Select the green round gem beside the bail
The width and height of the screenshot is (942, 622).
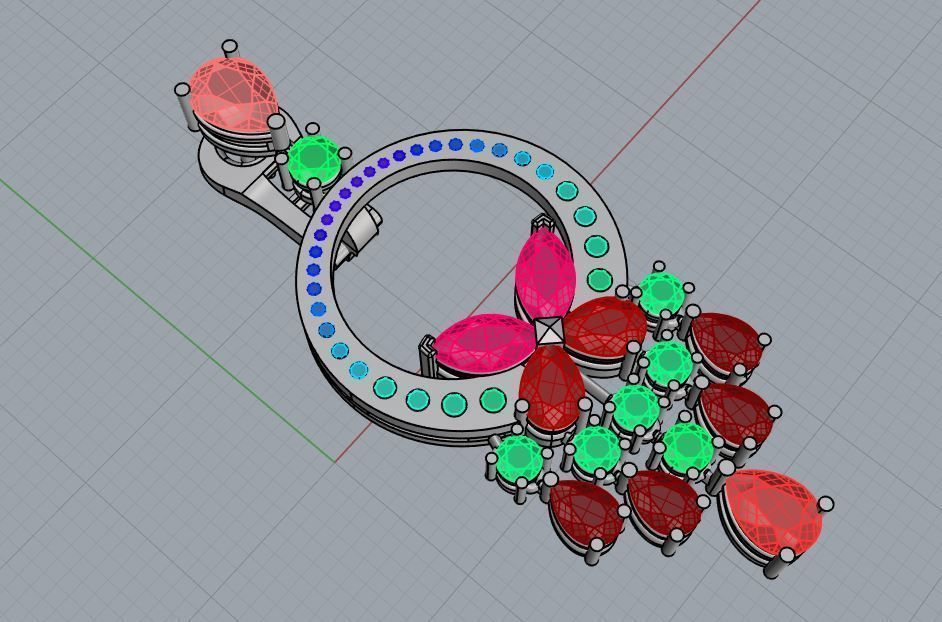[314, 159]
